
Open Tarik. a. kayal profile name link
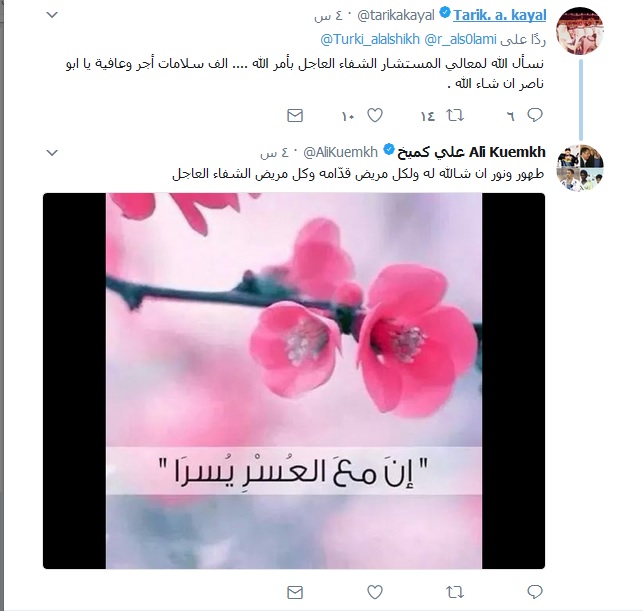click(499, 16)
